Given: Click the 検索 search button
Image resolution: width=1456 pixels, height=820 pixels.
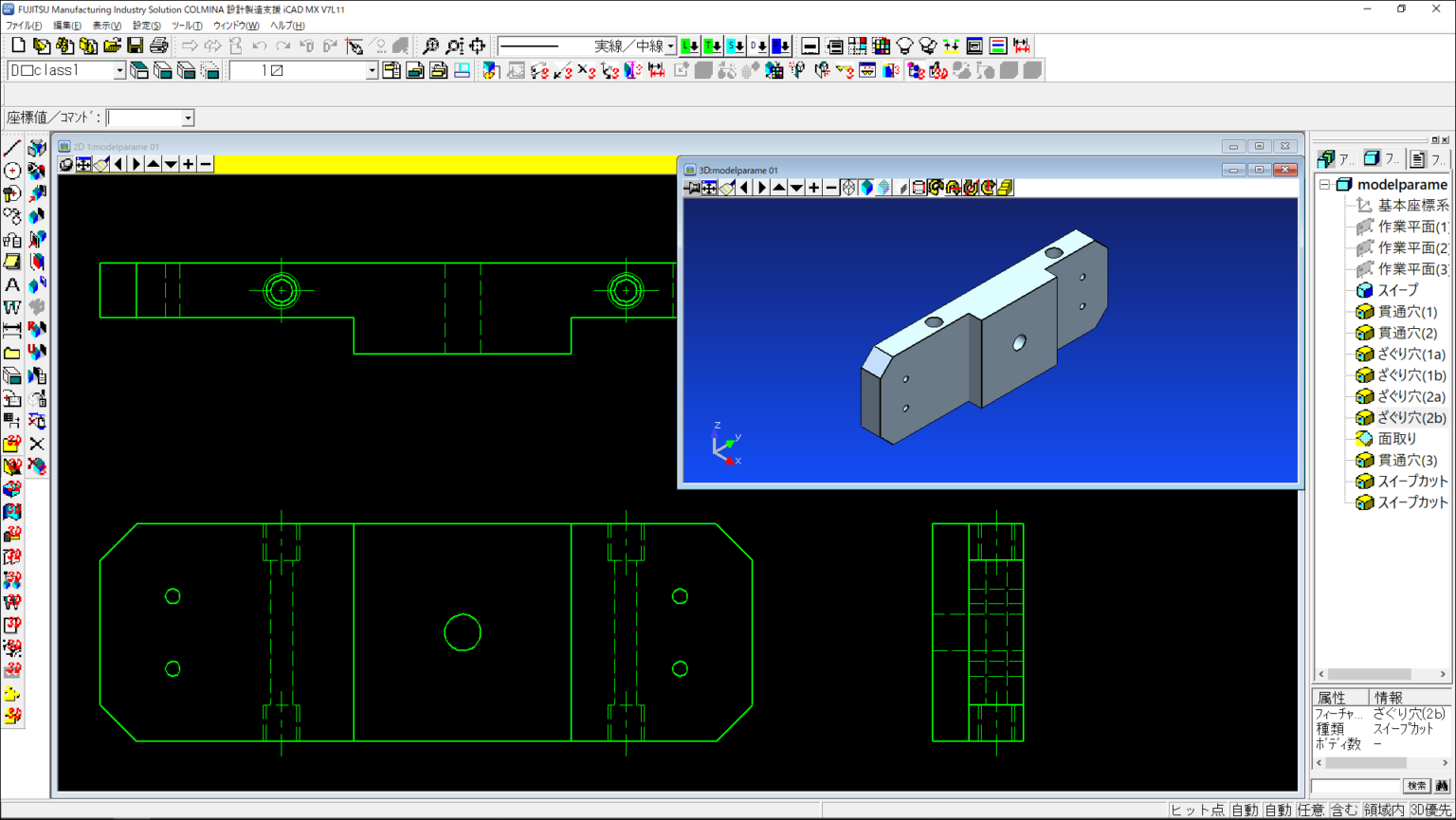Looking at the screenshot, I should (1416, 786).
